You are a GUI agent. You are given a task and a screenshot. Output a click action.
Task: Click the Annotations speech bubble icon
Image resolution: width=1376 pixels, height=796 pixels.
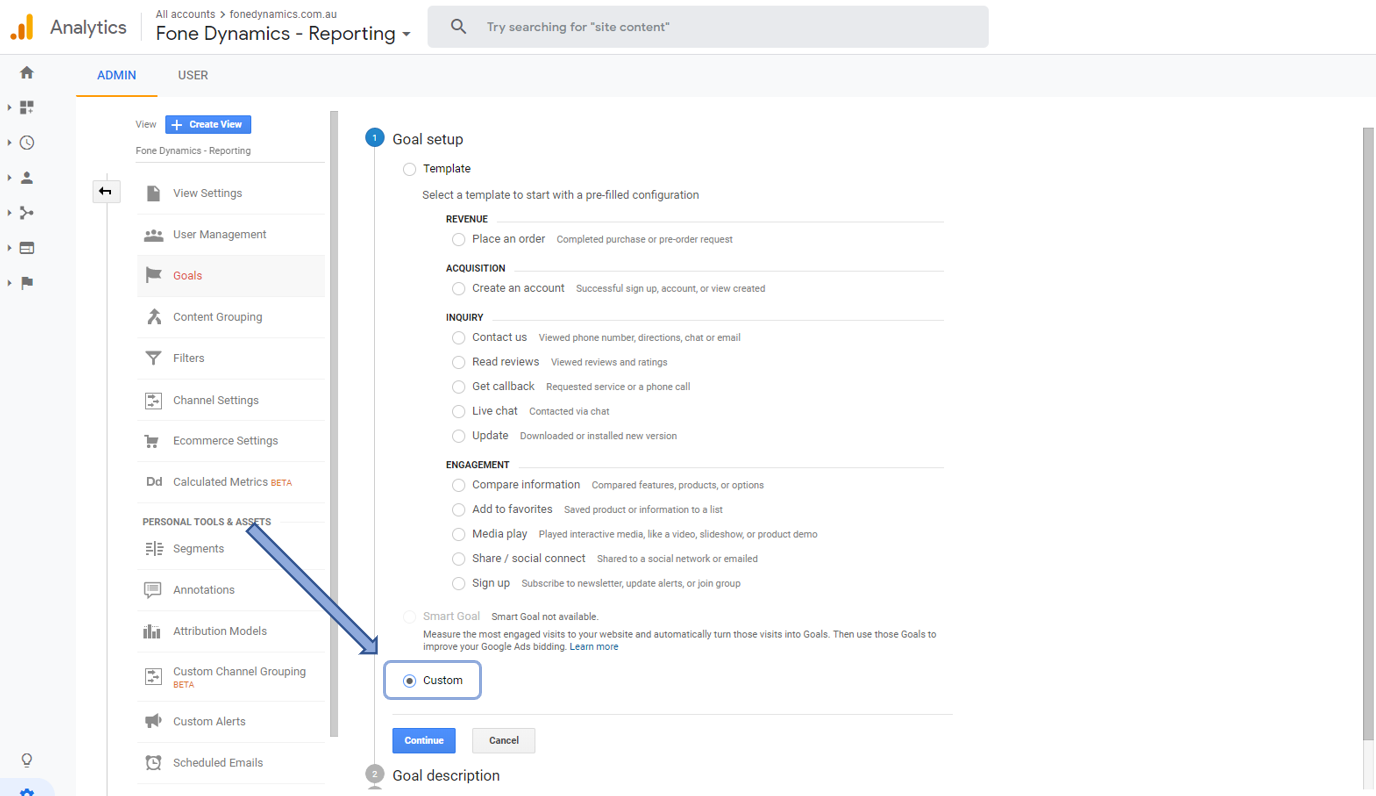[153, 590]
